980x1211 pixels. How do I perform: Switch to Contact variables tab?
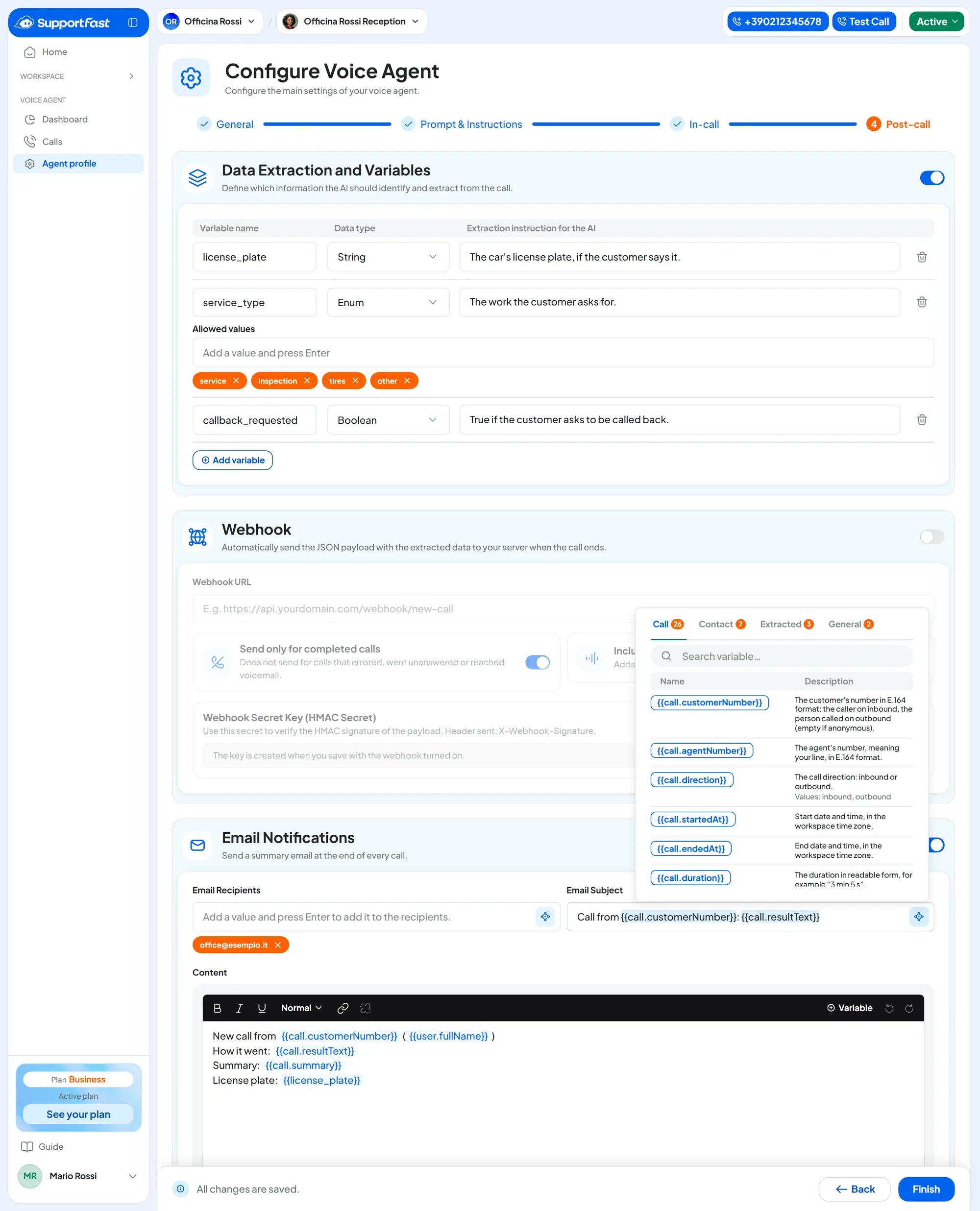coord(722,624)
